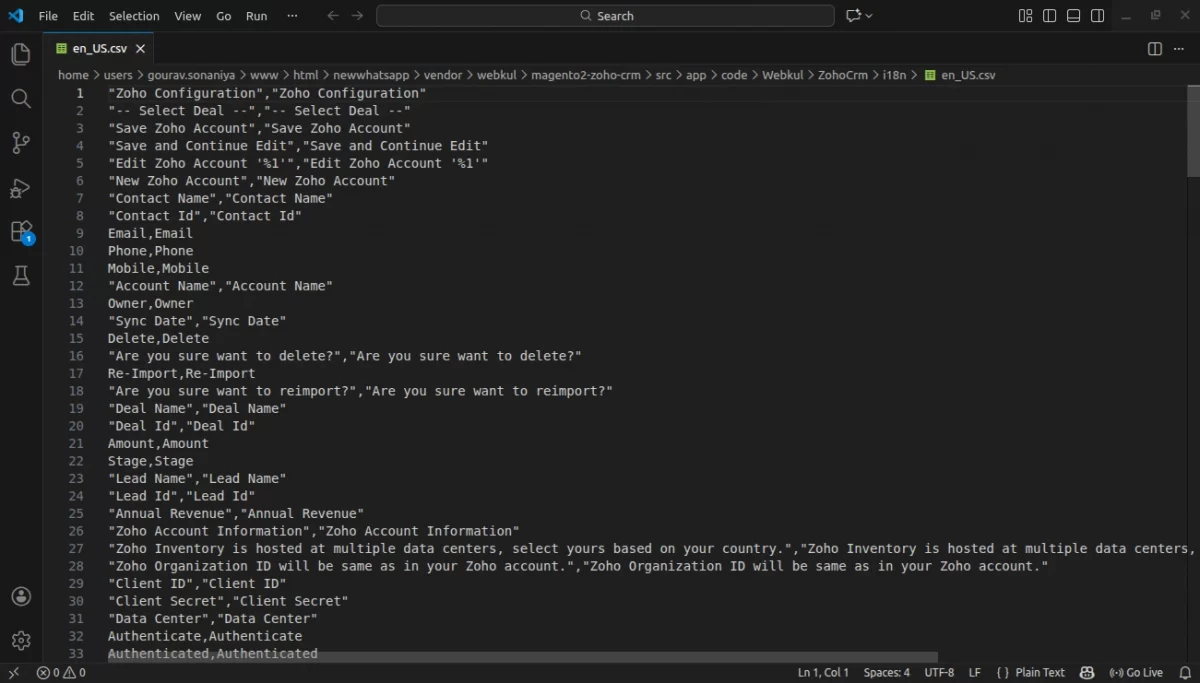1200x683 pixels.
Task: Open the Copilot status icon in the status bar
Action: [x=1088, y=673]
